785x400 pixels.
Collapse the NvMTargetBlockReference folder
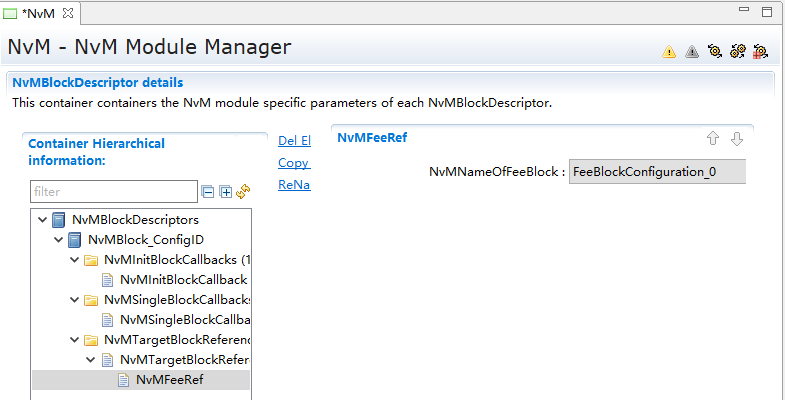coord(75,340)
